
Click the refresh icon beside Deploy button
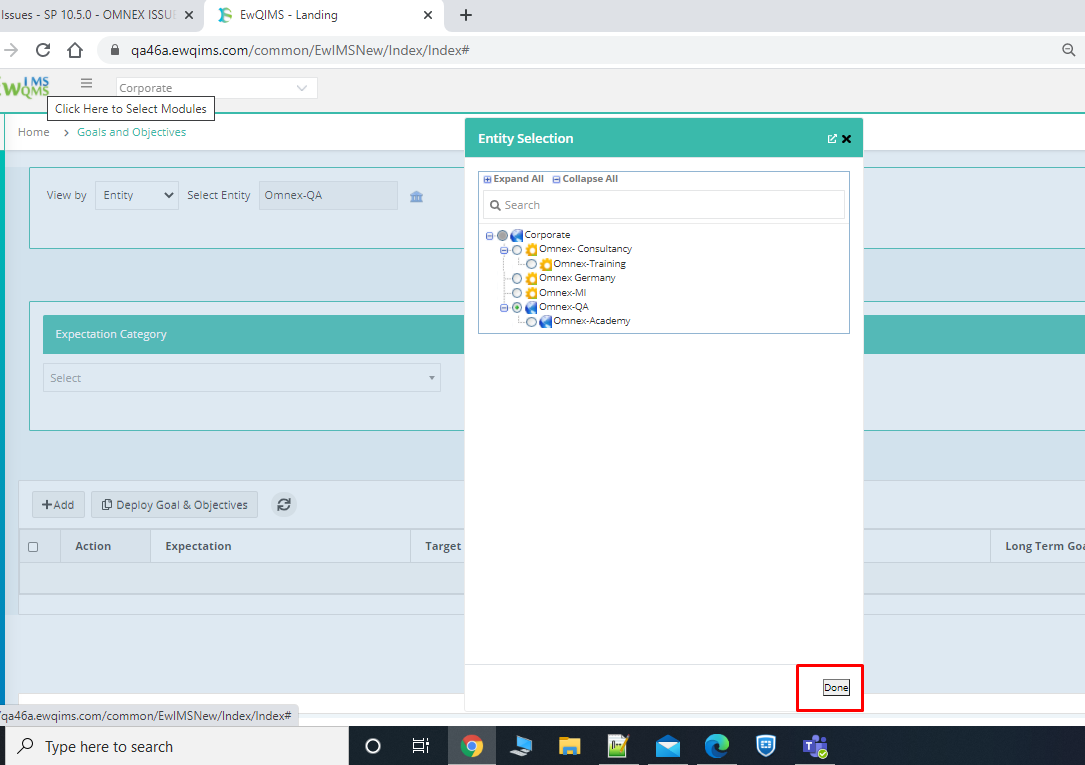click(x=284, y=505)
